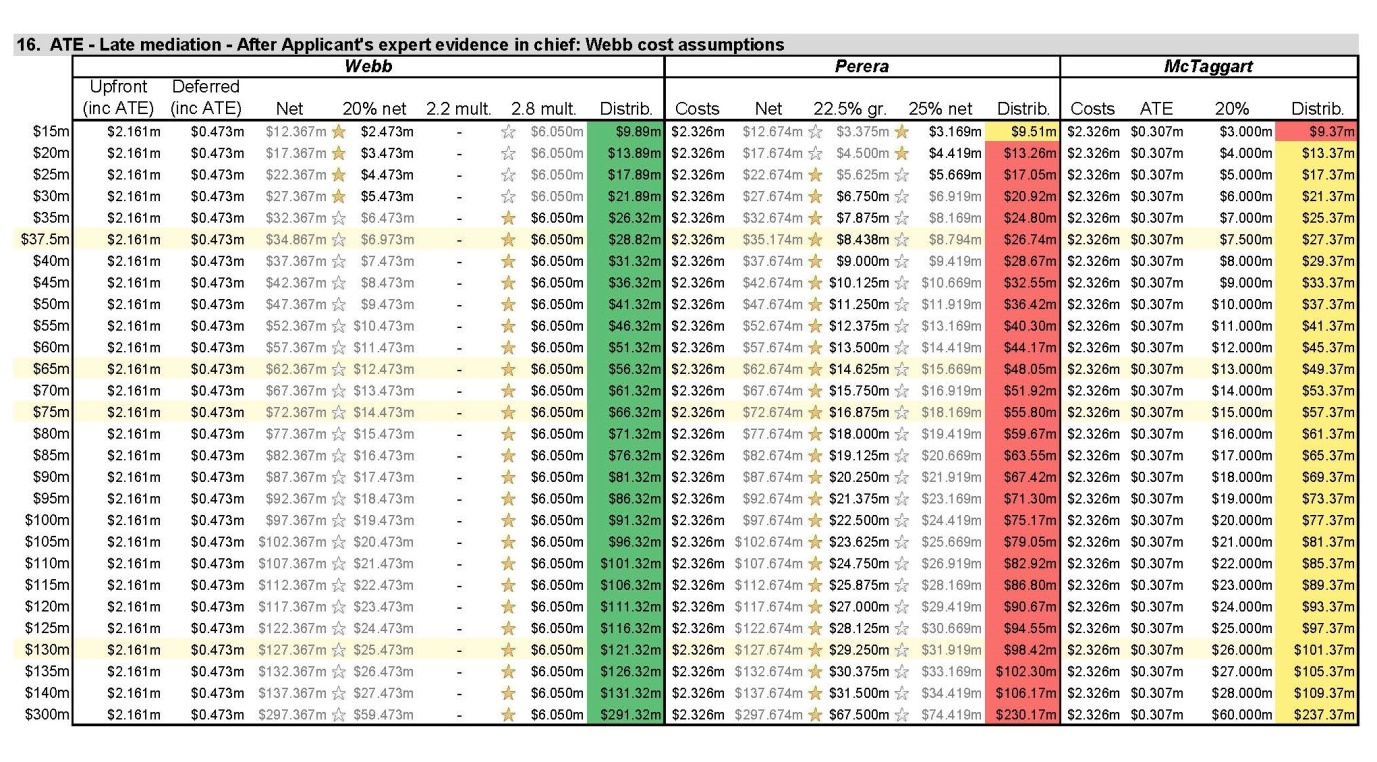This screenshot has height=762, width=1377.
Task: Click the $47.367m Net value
Action: tap(296, 304)
